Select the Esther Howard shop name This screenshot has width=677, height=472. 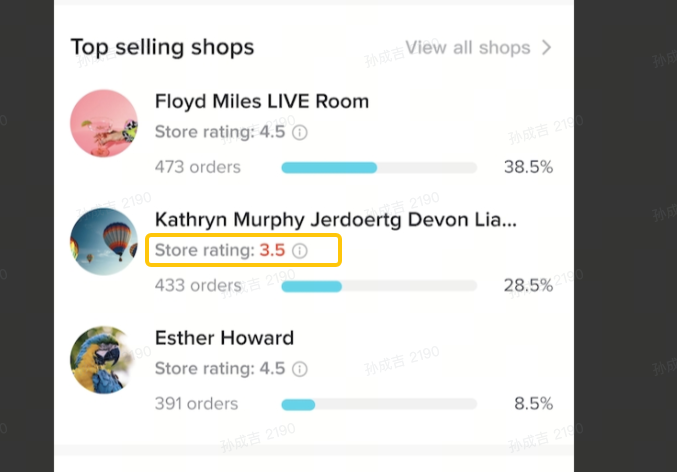coord(224,338)
